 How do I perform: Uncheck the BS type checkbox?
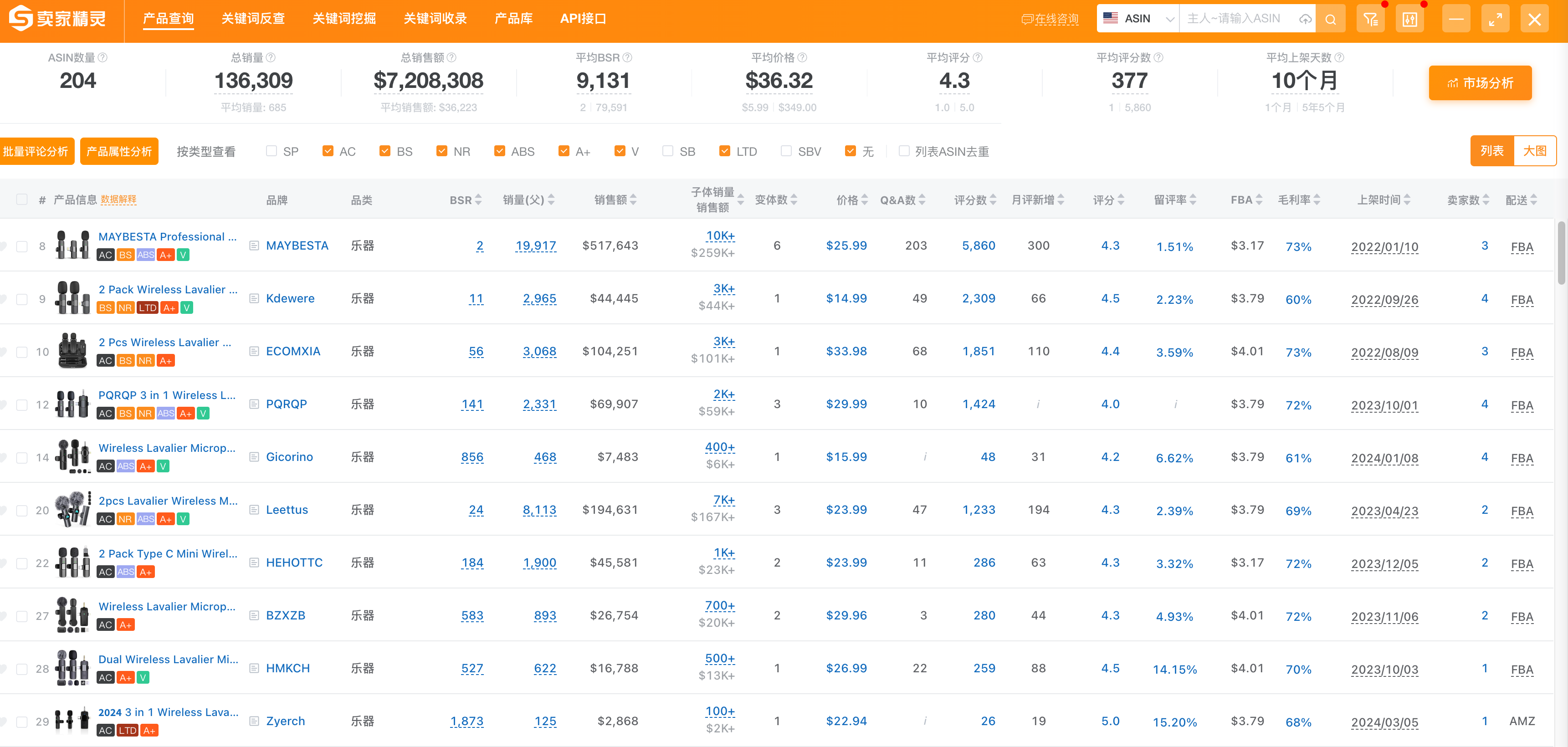pos(384,151)
